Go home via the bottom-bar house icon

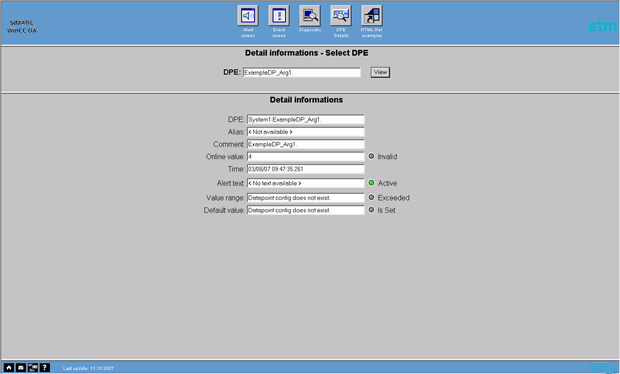coord(9,367)
